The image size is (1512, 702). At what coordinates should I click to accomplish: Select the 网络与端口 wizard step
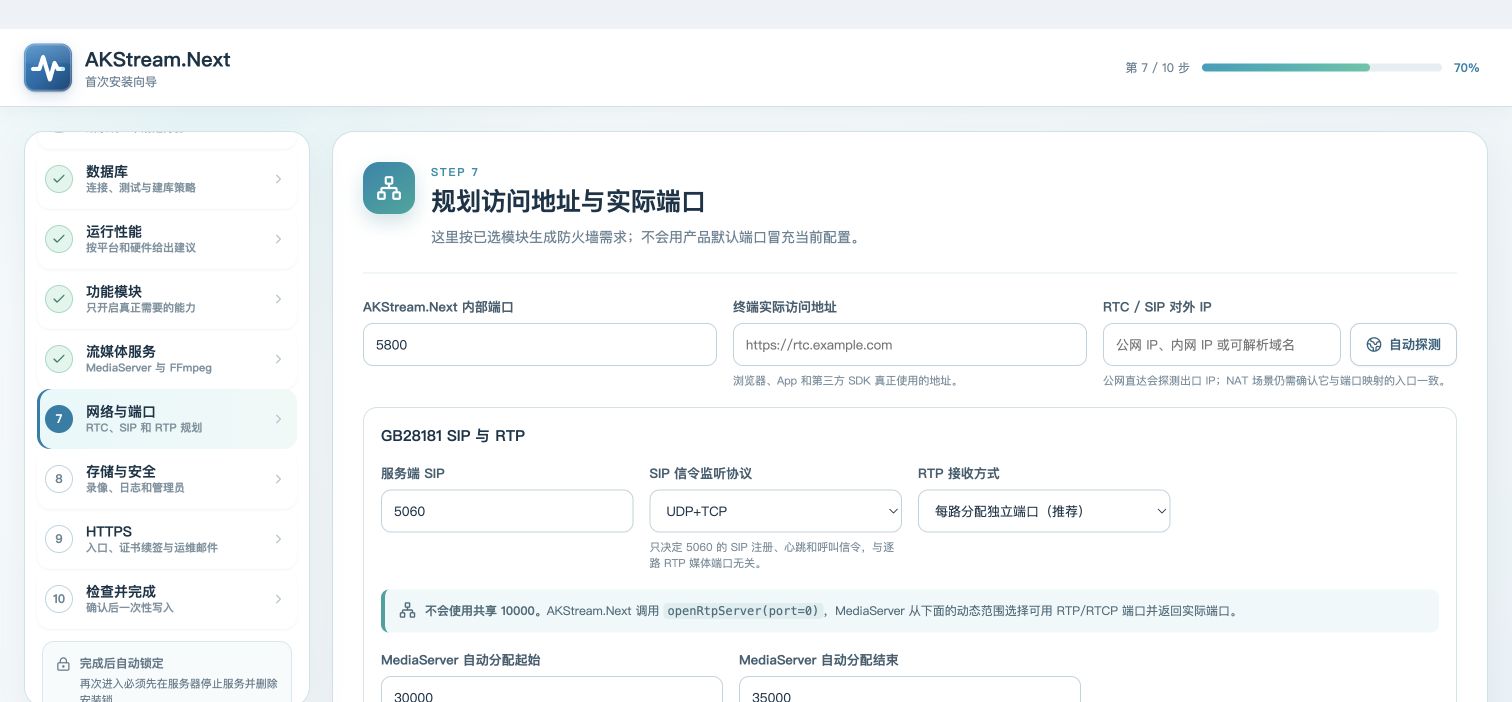[x=167, y=419]
